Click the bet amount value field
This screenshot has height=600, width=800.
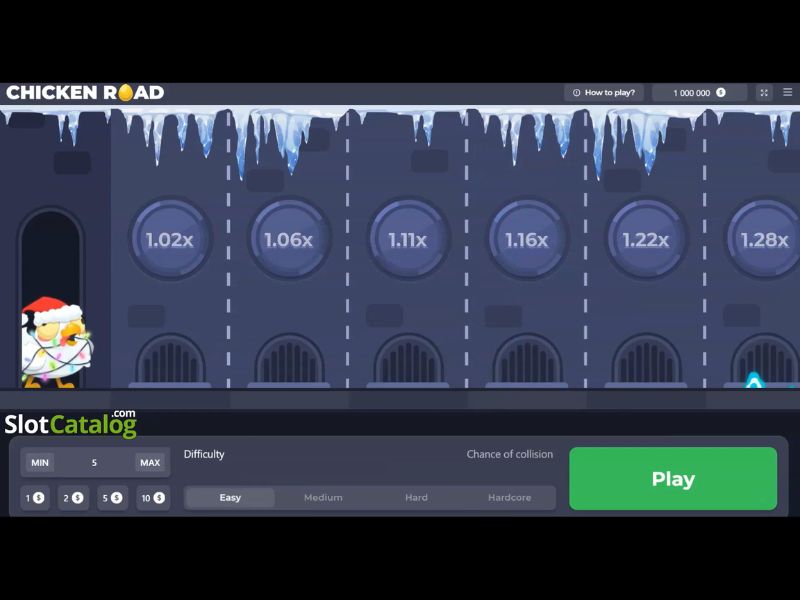point(93,462)
